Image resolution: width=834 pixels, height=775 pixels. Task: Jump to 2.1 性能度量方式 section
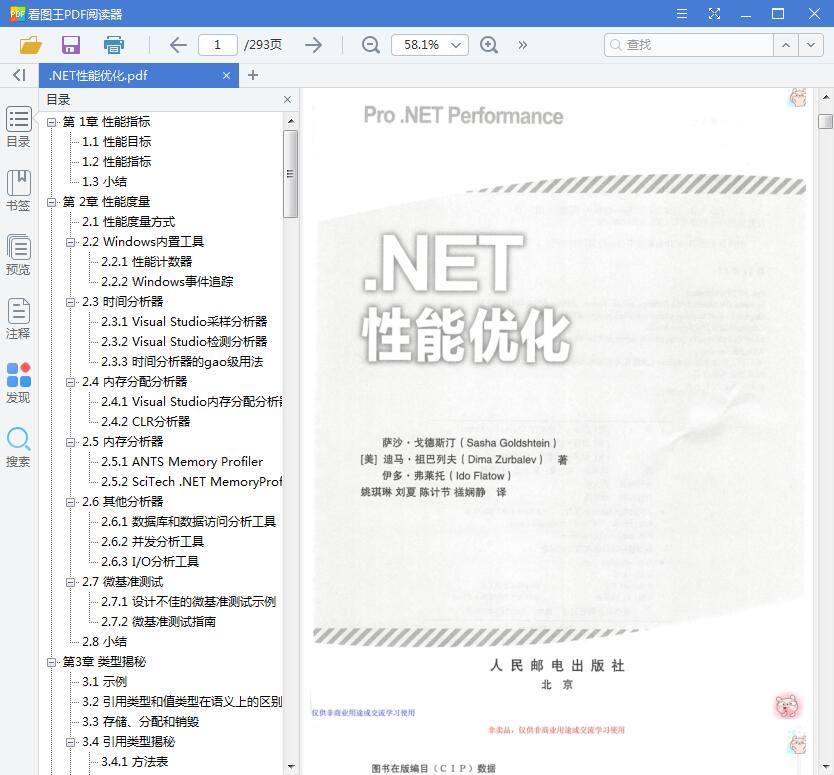coord(128,222)
